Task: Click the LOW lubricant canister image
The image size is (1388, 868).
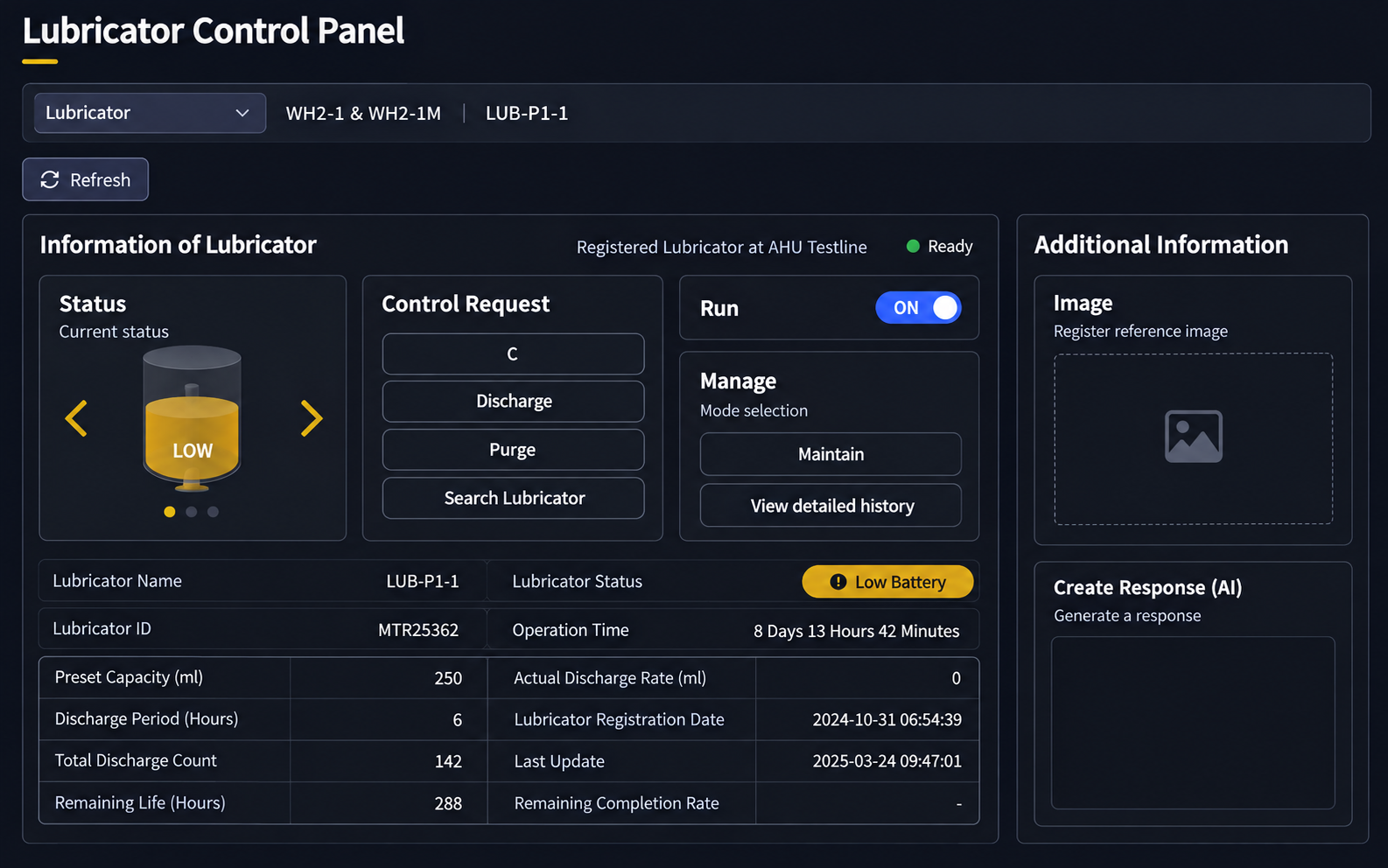Action: (192, 418)
